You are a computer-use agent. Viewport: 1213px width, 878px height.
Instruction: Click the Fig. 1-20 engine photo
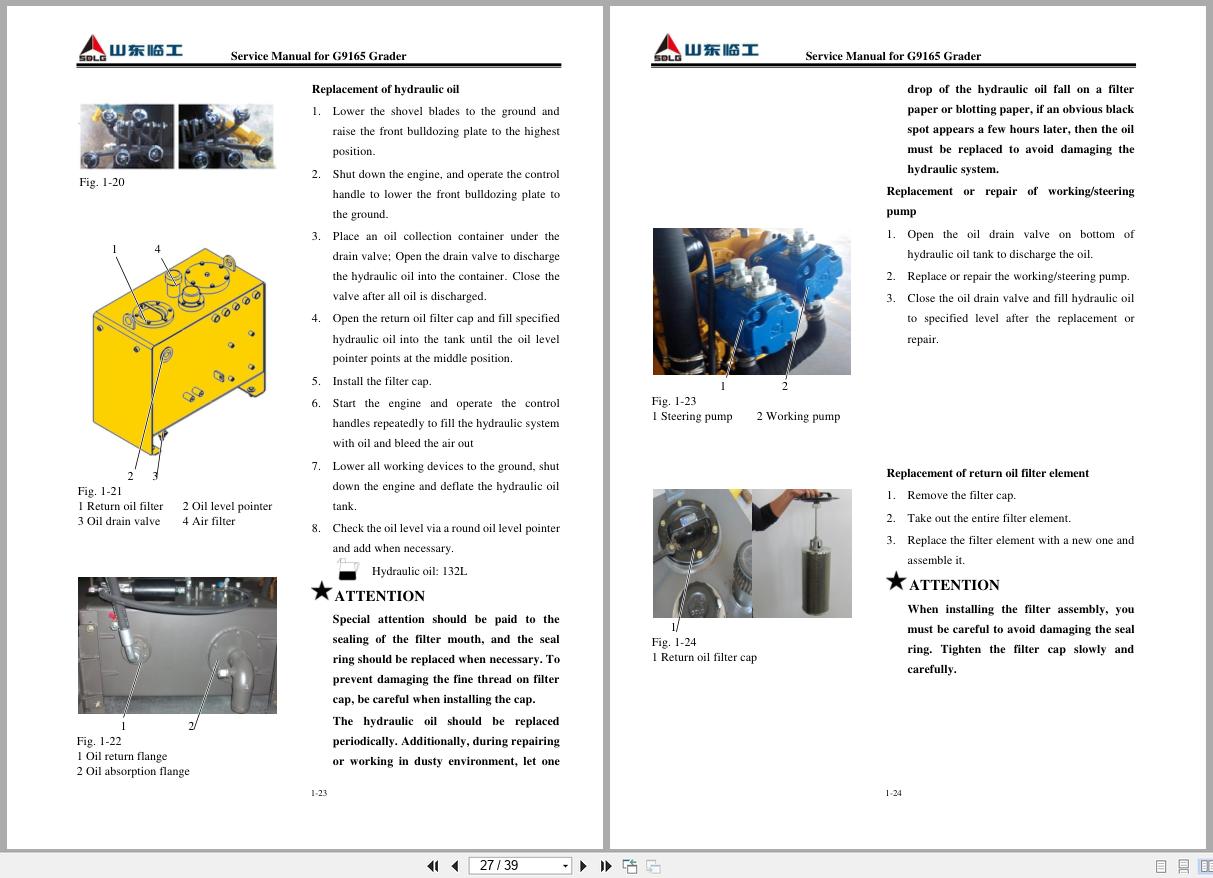(x=176, y=136)
